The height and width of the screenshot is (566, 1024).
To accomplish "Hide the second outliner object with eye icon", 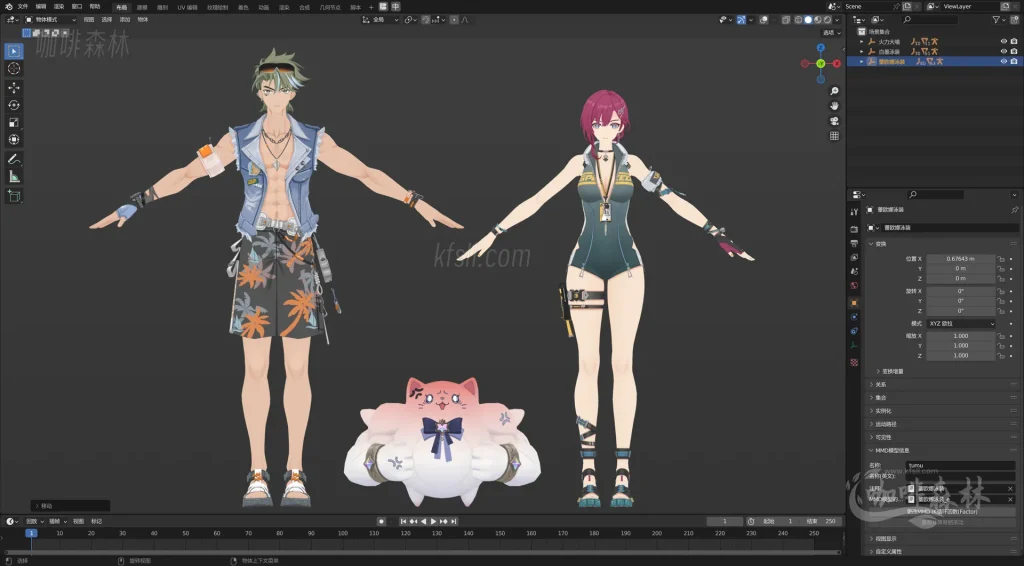I will (1004, 51).
